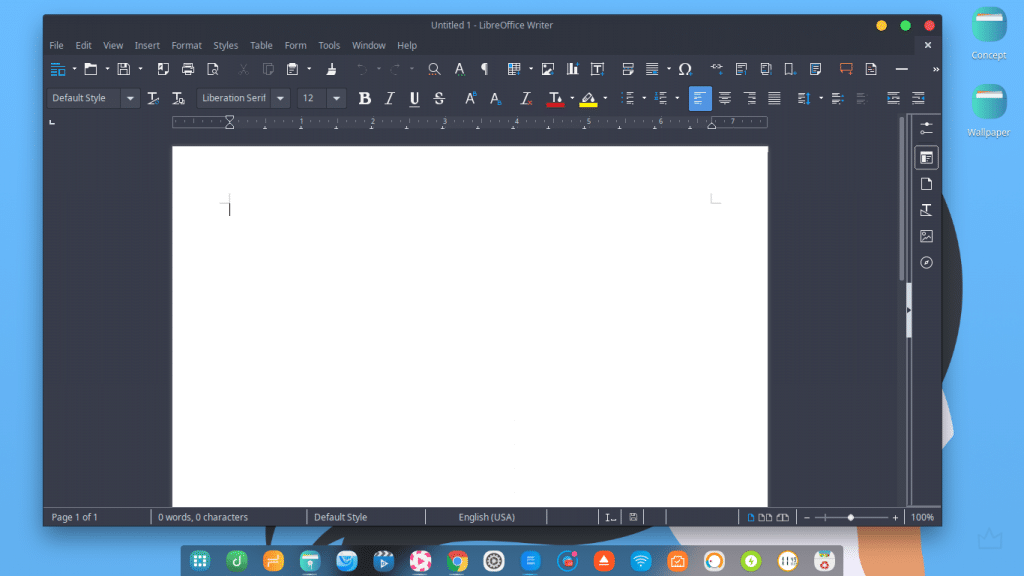1024x576 pixels.
Task: Toggle Superscript formatting
Action: tap(470, 99)
